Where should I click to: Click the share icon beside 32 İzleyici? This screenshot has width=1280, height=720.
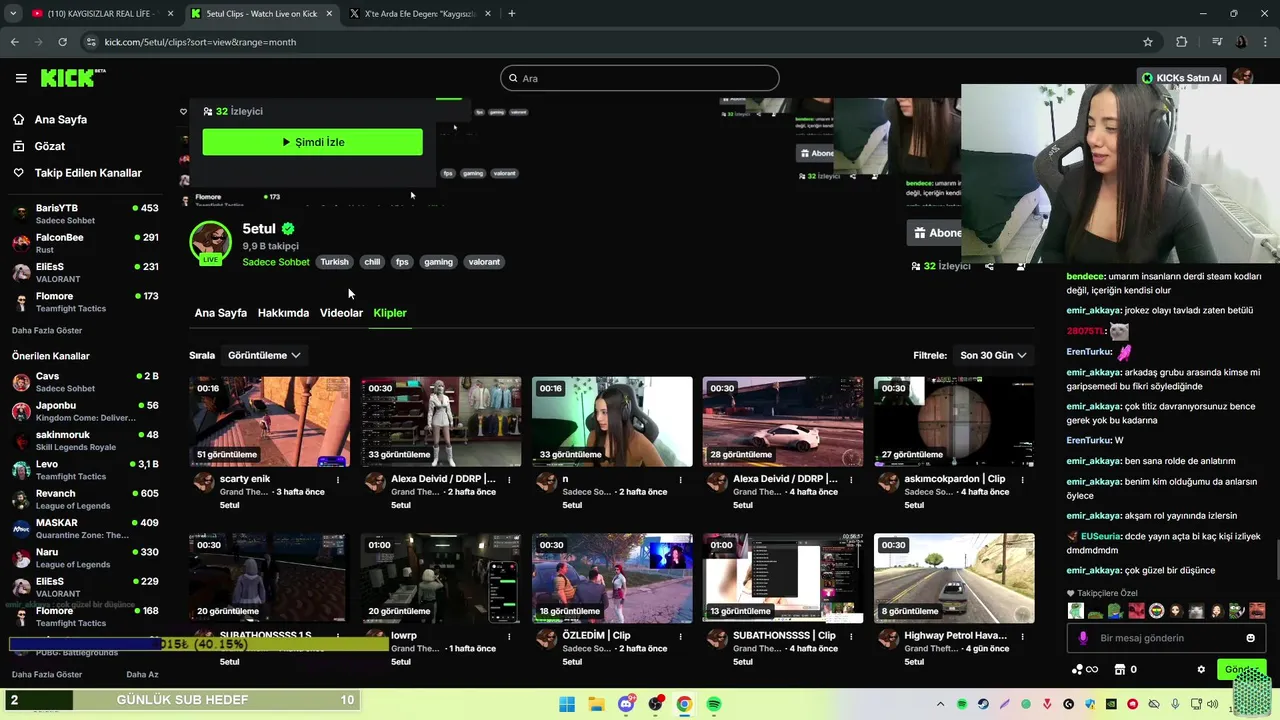click(989, 266)
